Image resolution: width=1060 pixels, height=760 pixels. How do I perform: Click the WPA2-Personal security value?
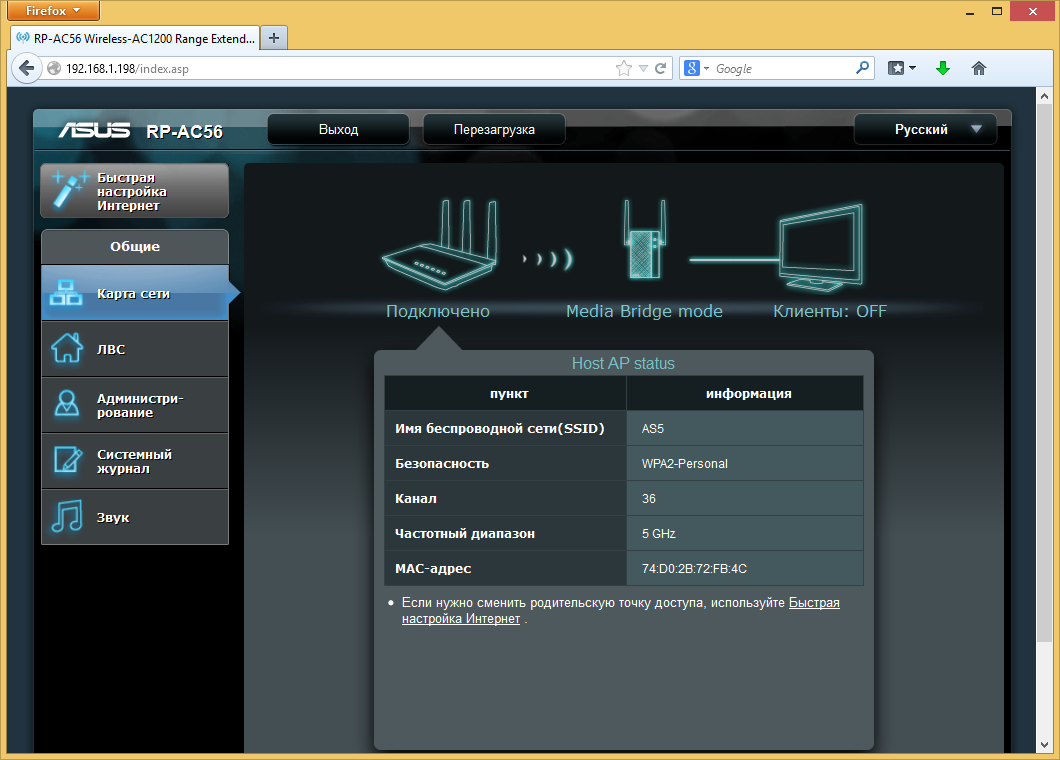[684, 464]
